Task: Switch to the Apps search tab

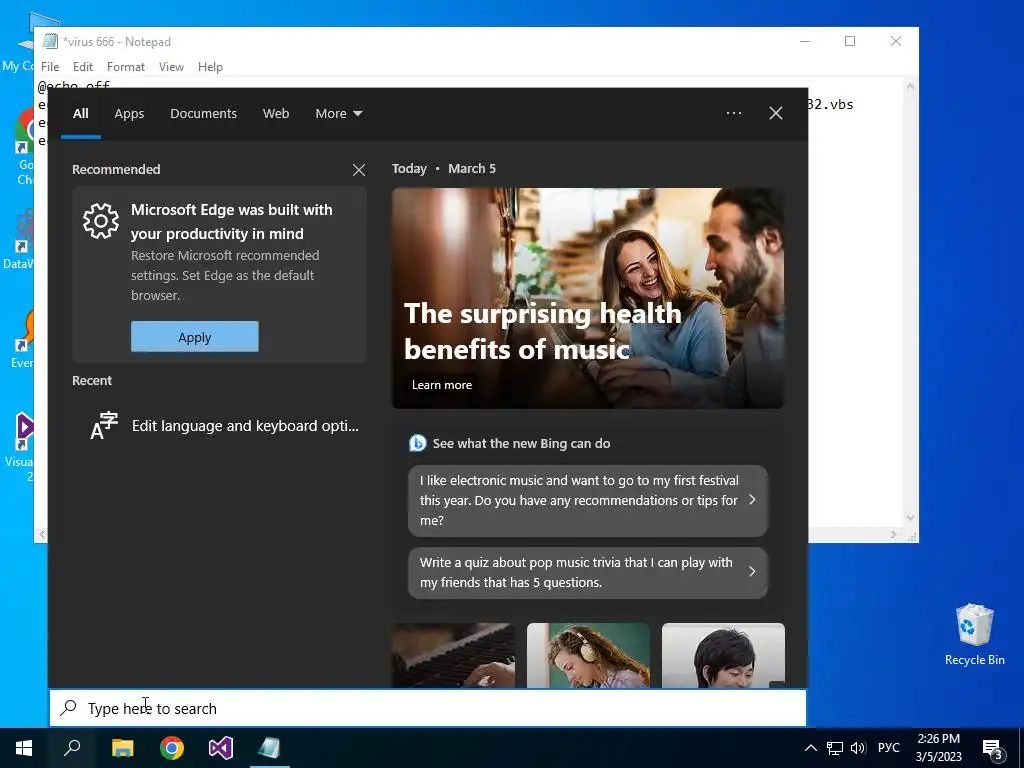Action: tap(129, 114)
